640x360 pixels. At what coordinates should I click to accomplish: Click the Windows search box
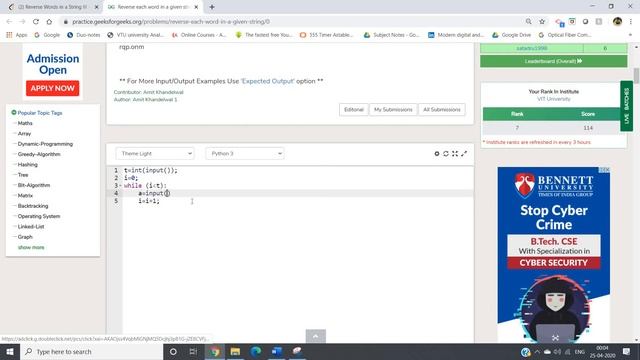(91, 351)
